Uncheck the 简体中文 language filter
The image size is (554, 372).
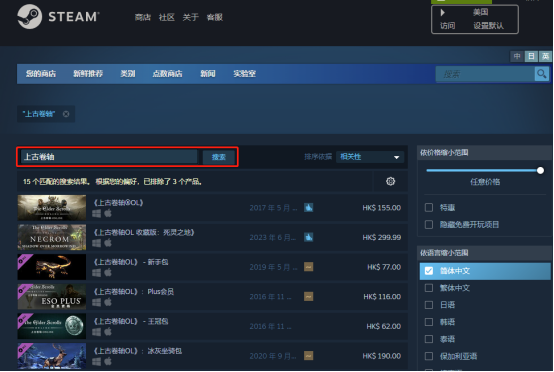point(429,271)
